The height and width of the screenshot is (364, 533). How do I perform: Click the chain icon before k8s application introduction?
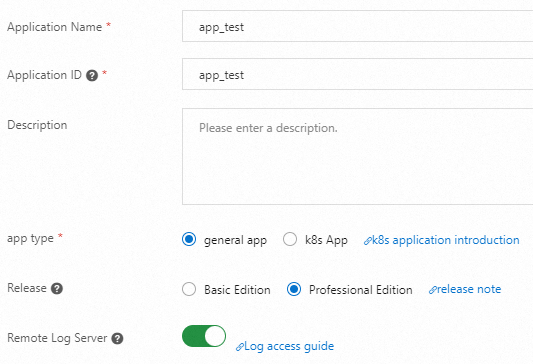coord(367,241)
